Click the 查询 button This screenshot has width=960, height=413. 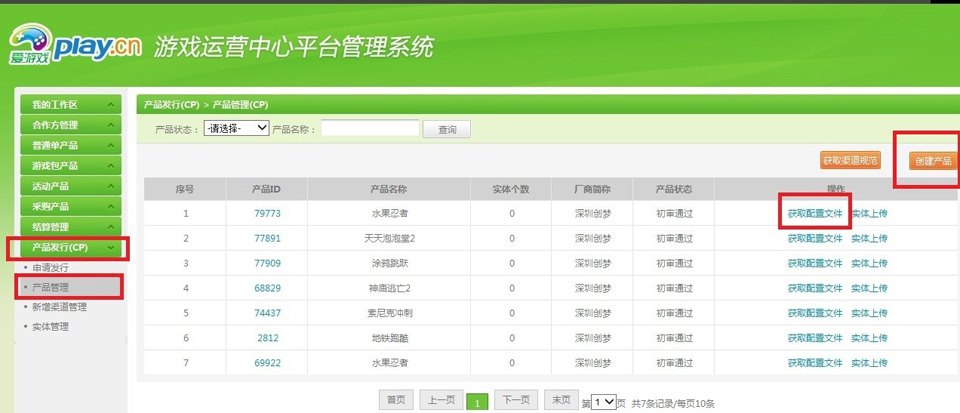pos(447,130)
